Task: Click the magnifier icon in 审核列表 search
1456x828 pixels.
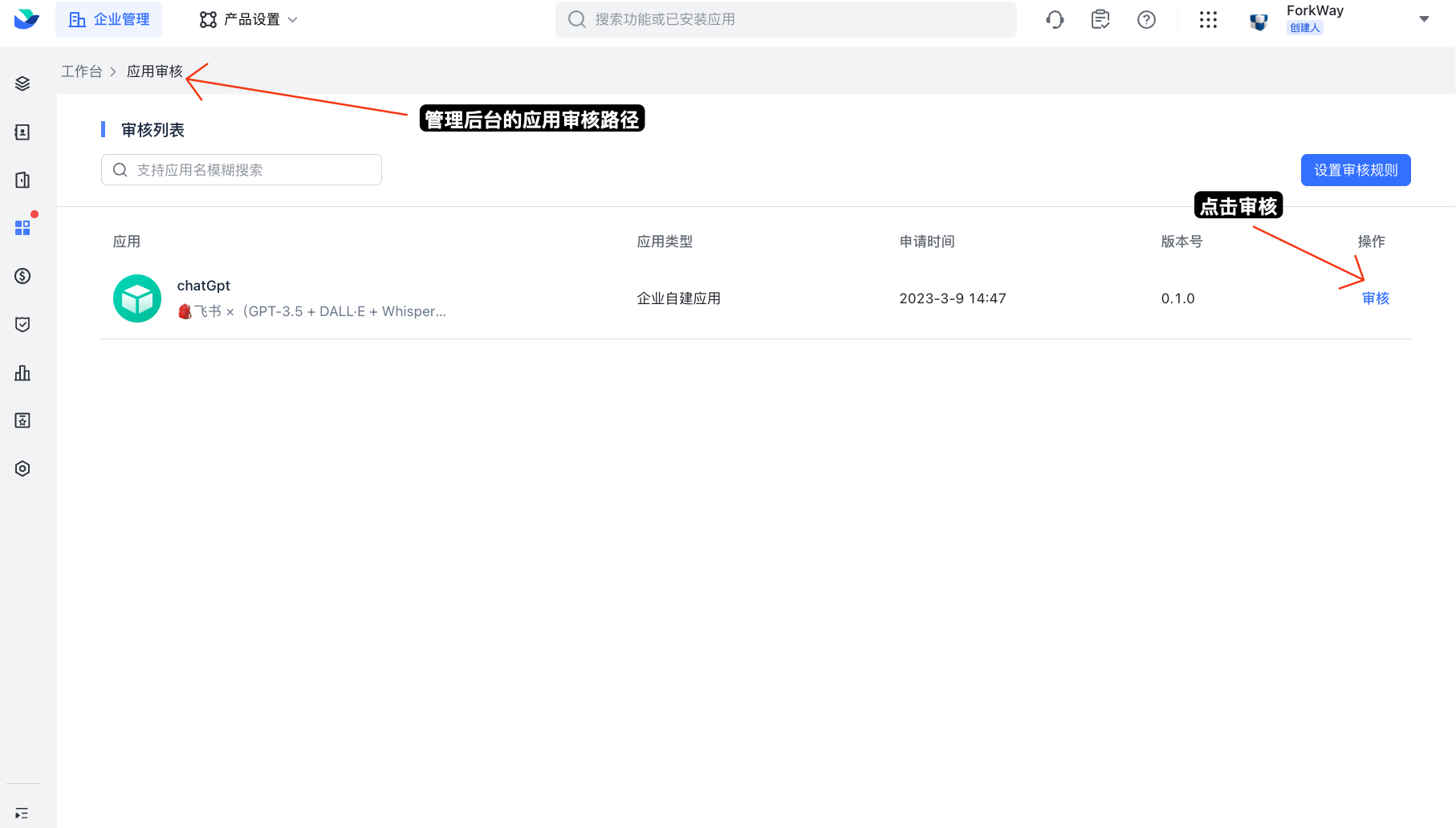Action: [120, 170]
